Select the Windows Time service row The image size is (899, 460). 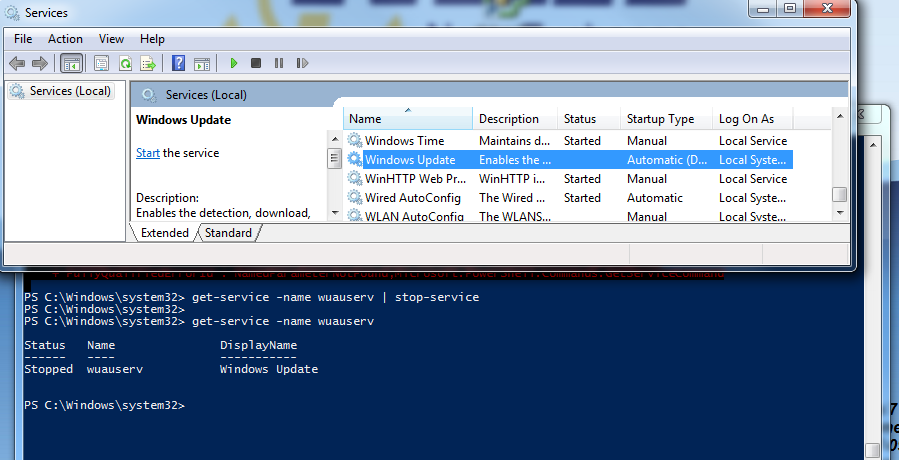(x=569, y=141)
